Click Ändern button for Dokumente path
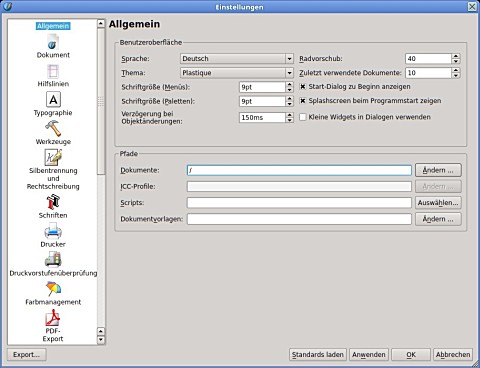Viewport: 480px width, 368px height. 438,170
